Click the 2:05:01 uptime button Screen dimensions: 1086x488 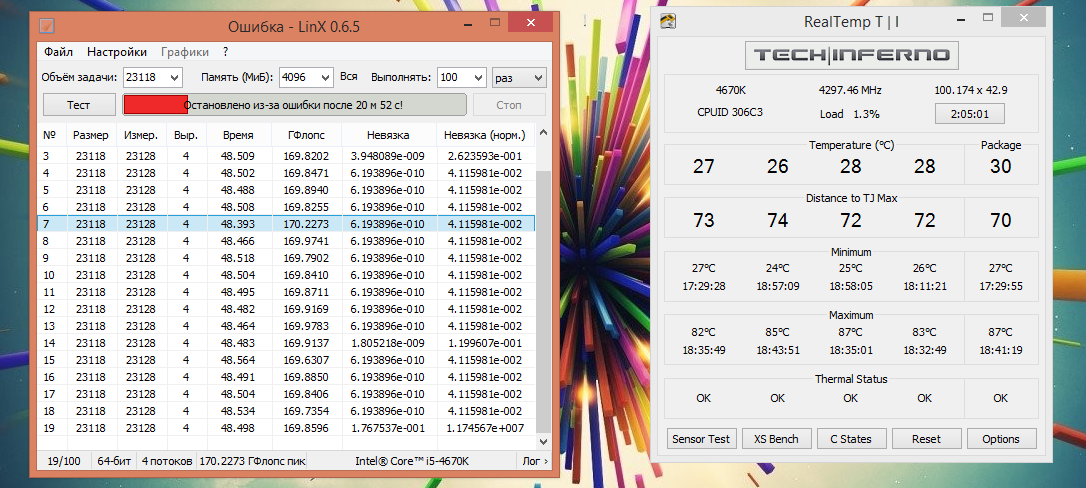pyautogui.click(x=970, y=114)
